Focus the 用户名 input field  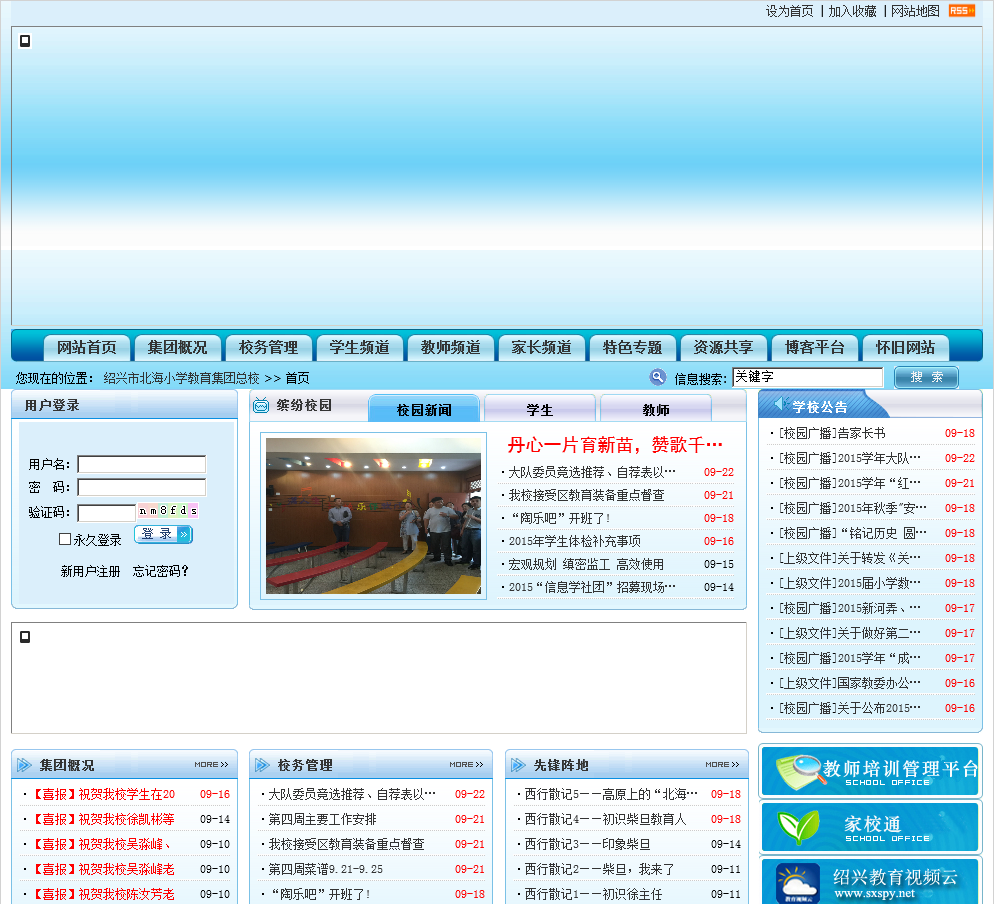tap(141, 464)
